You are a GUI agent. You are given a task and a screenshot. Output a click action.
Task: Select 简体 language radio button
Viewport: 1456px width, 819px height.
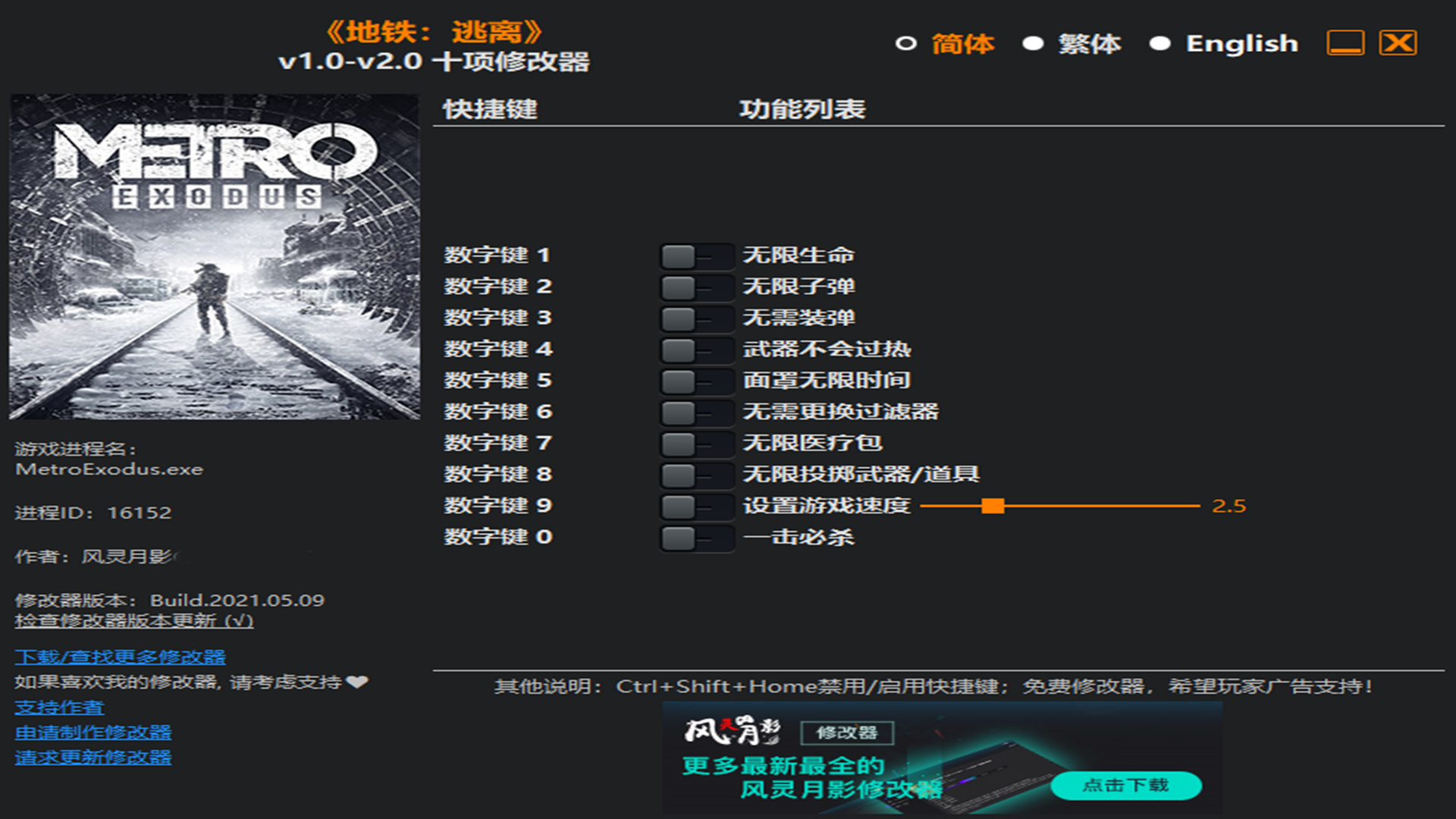905,44
